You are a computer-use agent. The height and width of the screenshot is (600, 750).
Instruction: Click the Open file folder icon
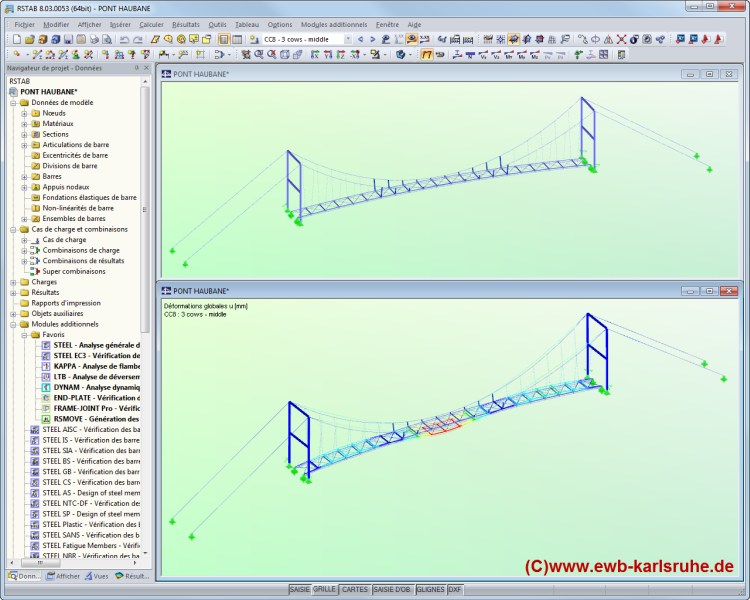30,39
